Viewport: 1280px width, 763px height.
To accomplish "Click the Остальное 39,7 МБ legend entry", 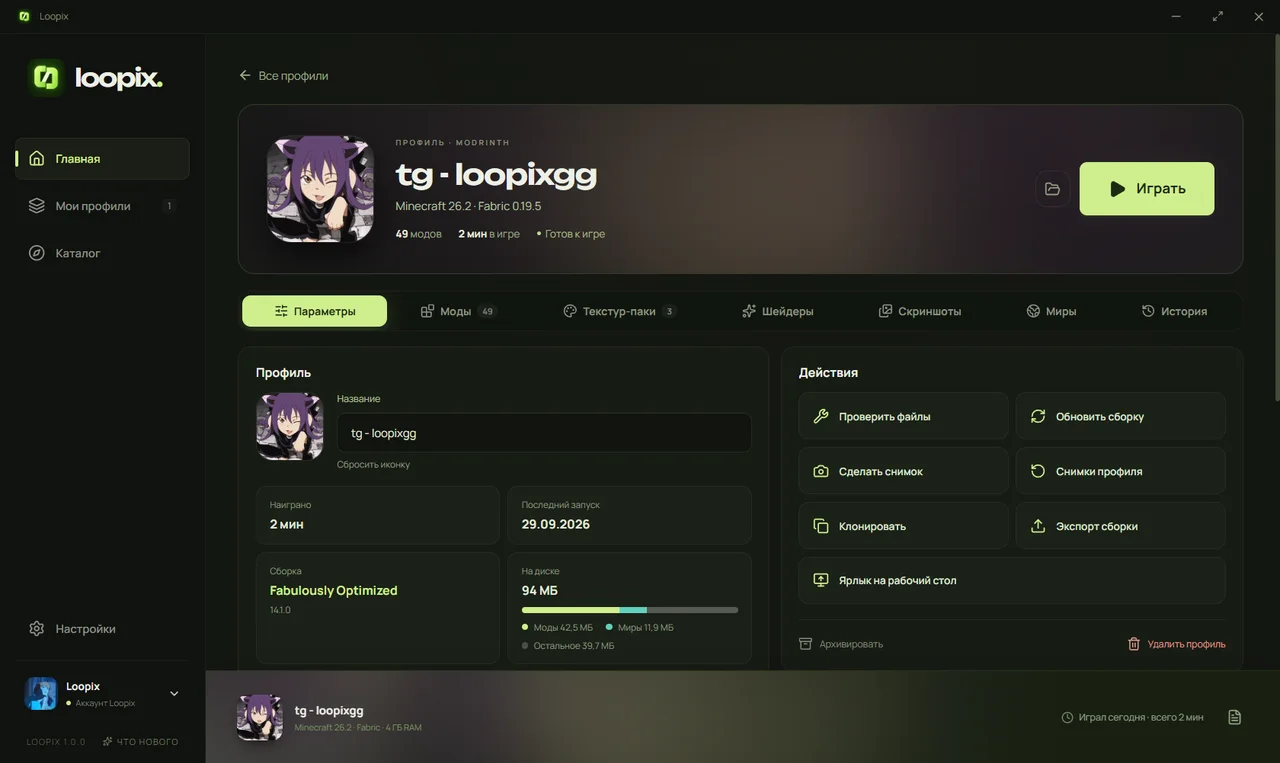I will 568,646.
